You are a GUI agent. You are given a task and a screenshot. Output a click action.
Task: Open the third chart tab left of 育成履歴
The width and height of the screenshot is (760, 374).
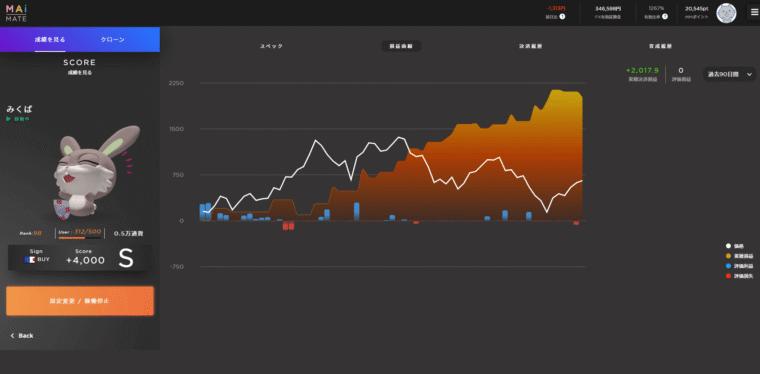(x=530, y=47)
